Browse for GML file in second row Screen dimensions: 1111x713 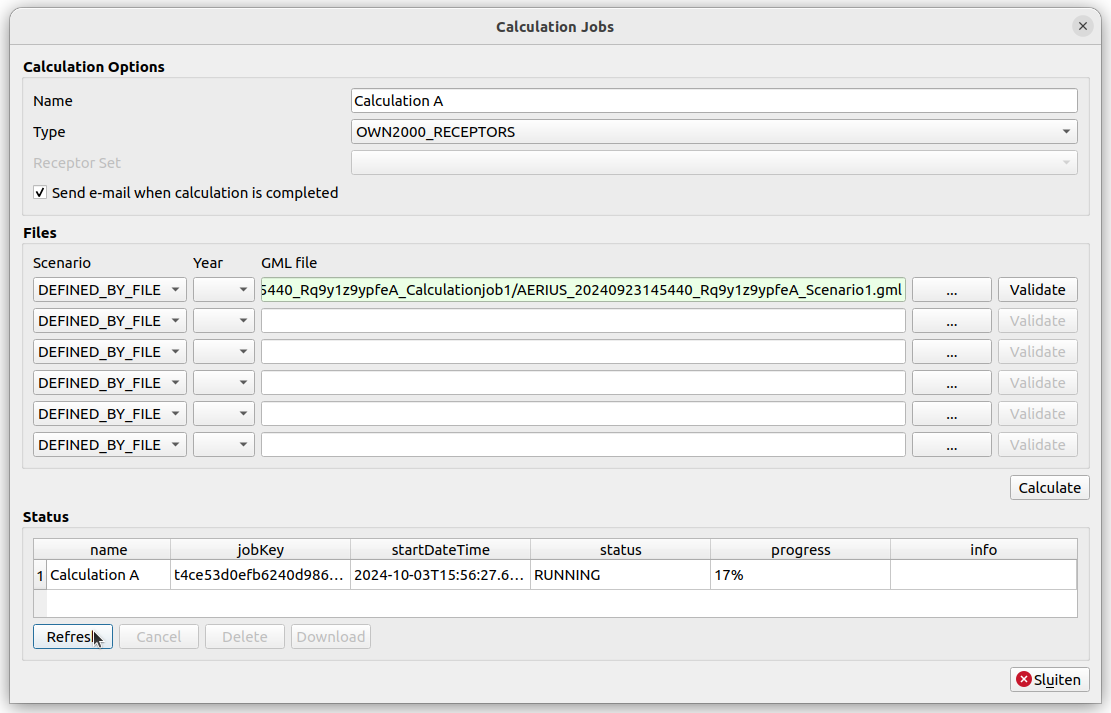(951, 321)
